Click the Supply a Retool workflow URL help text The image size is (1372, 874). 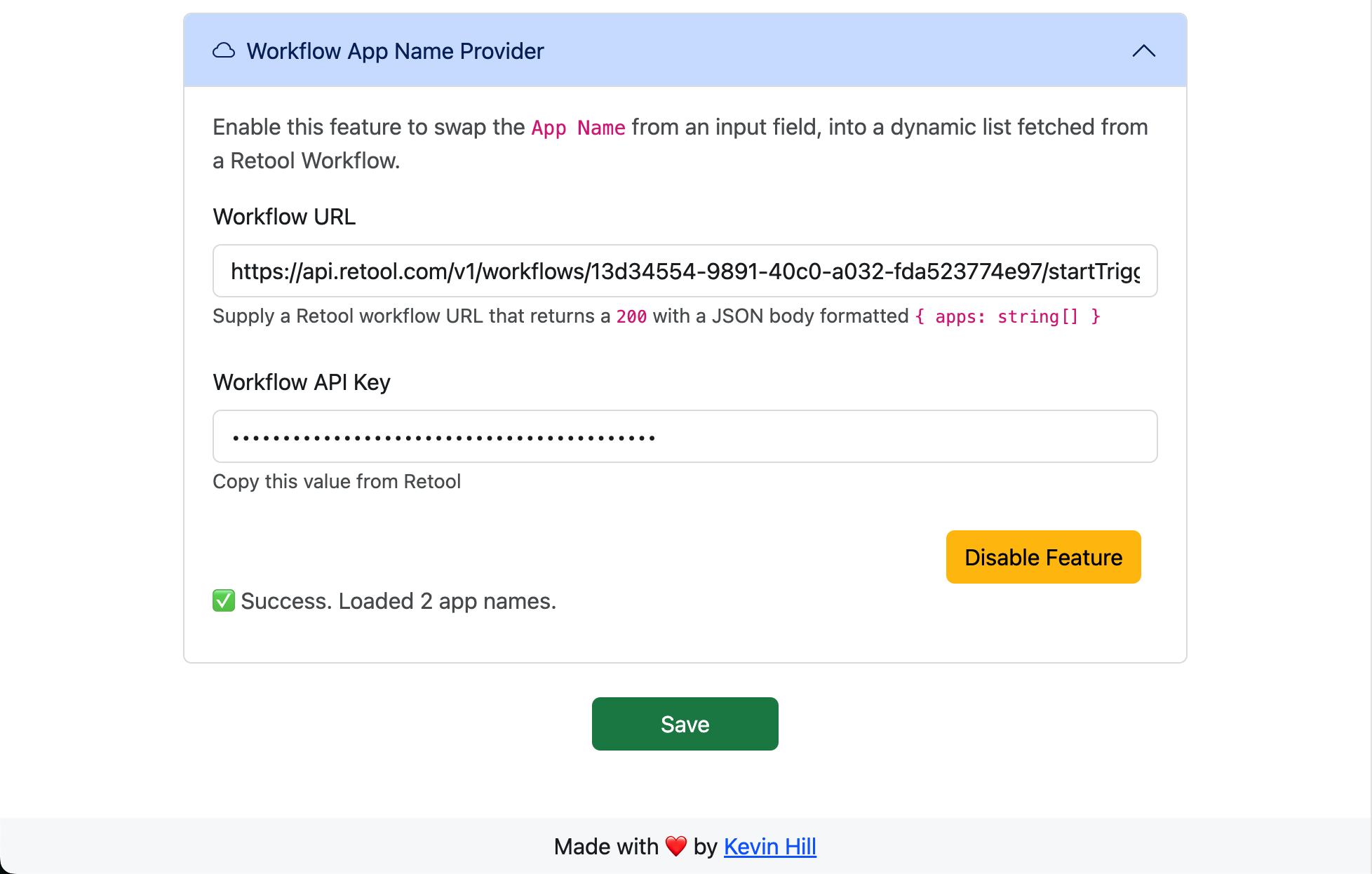(x=411, y=316)
